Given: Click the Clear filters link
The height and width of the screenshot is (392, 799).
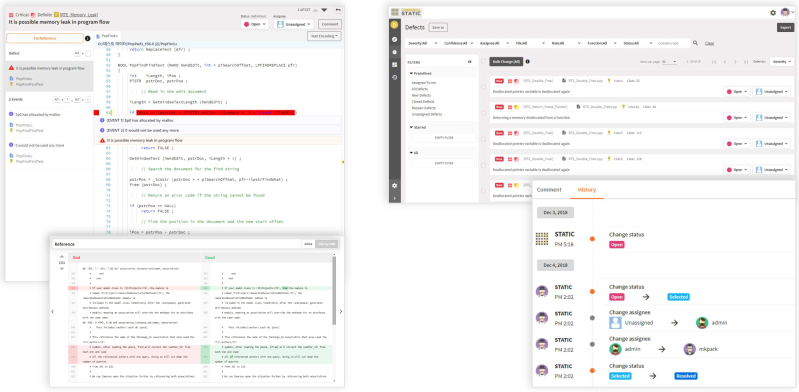Looking at the screenshot, I should 709,43.
